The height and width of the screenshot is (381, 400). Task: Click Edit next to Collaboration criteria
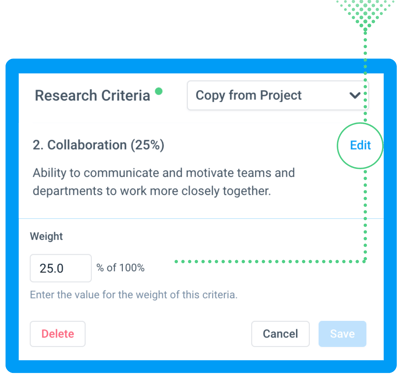click(360, 145)
